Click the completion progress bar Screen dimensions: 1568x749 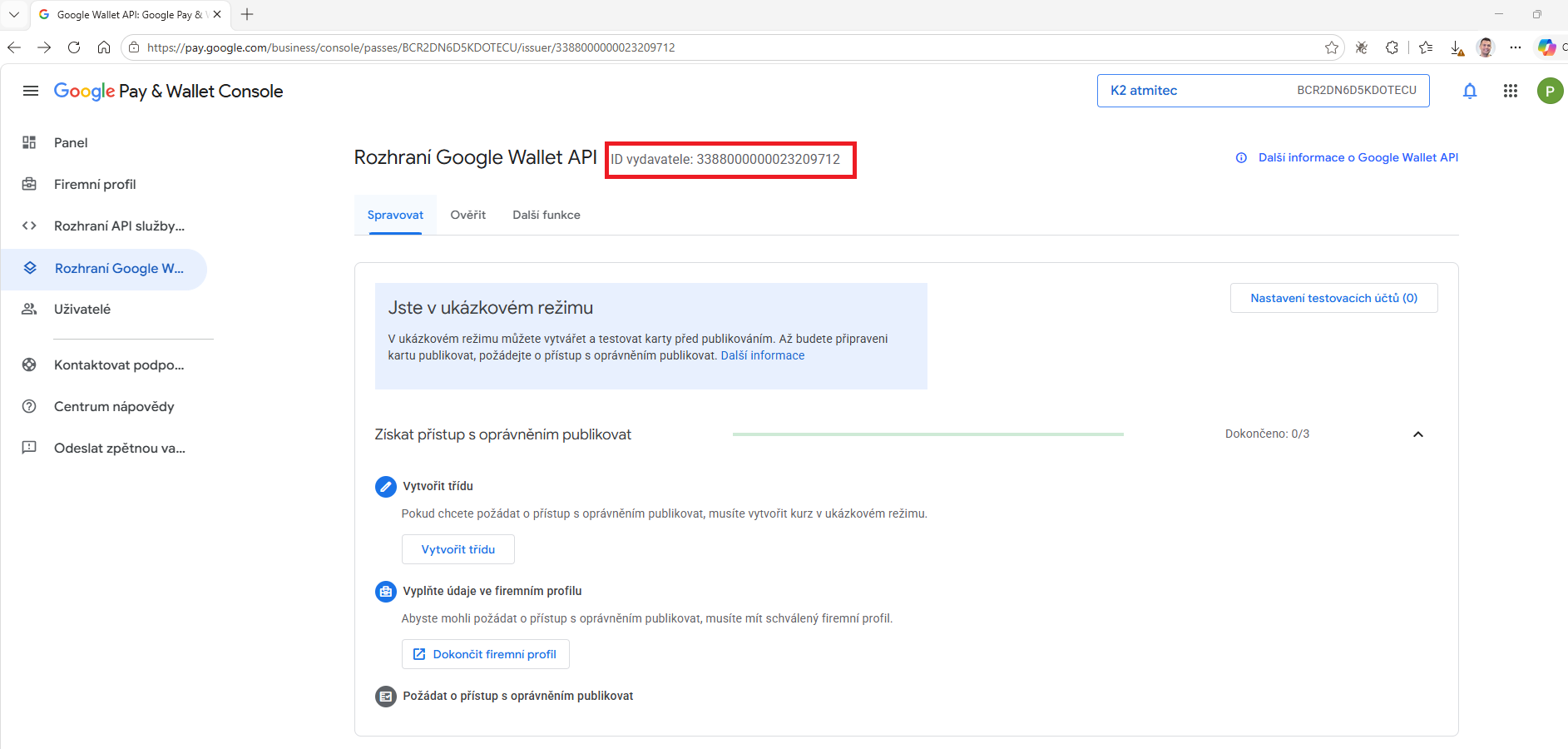click(928, 434)
